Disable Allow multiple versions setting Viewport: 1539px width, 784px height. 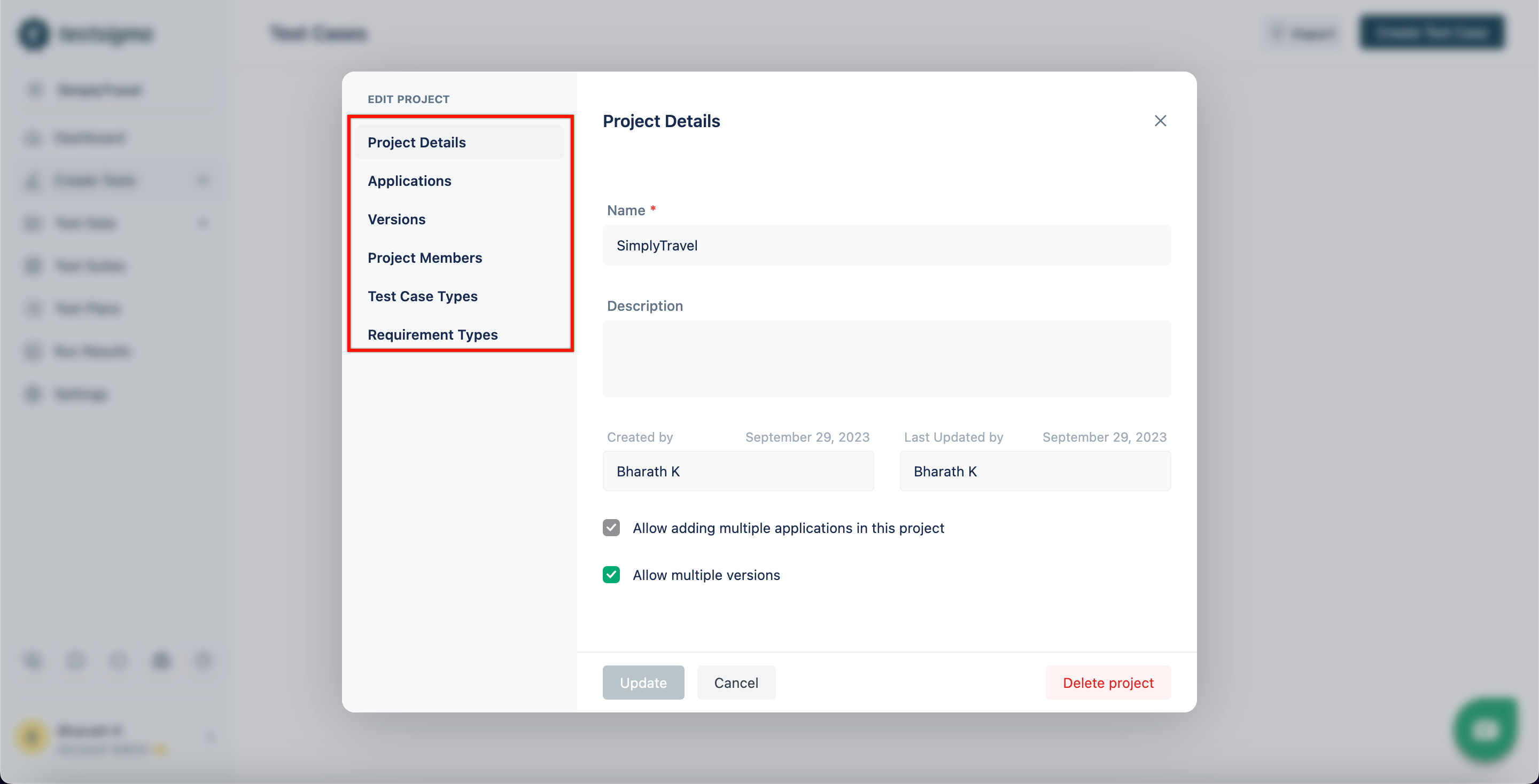(611, 574)
